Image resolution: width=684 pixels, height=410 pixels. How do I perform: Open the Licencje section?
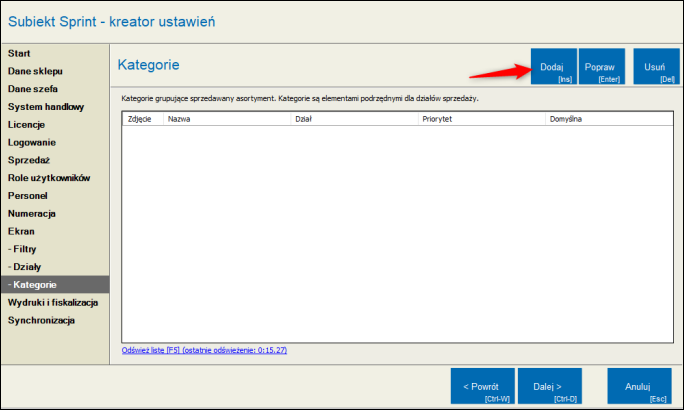coord(55,125)
